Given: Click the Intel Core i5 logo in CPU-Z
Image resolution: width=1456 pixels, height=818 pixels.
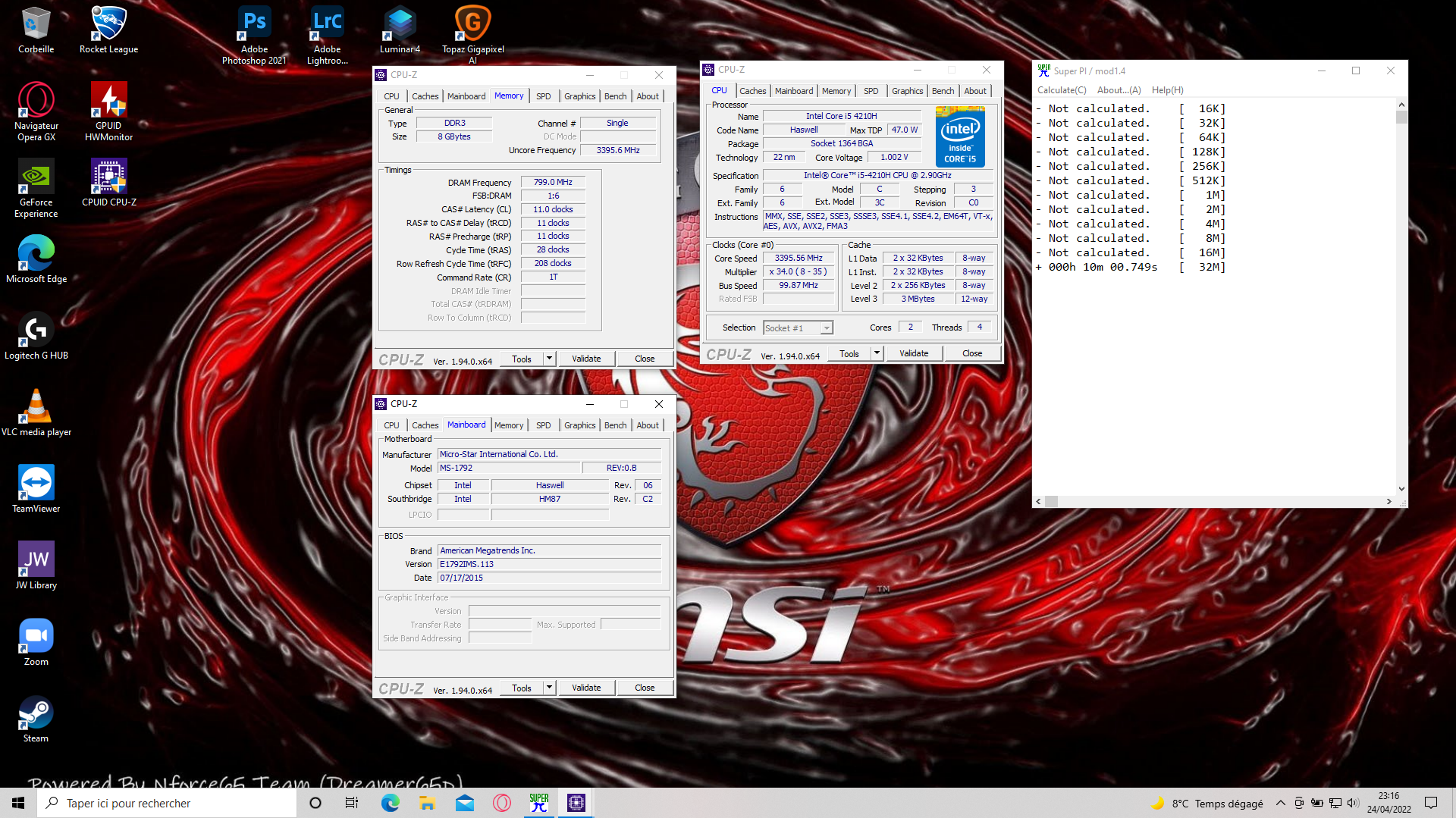Looking at the screenshot, I should [960, 136].
